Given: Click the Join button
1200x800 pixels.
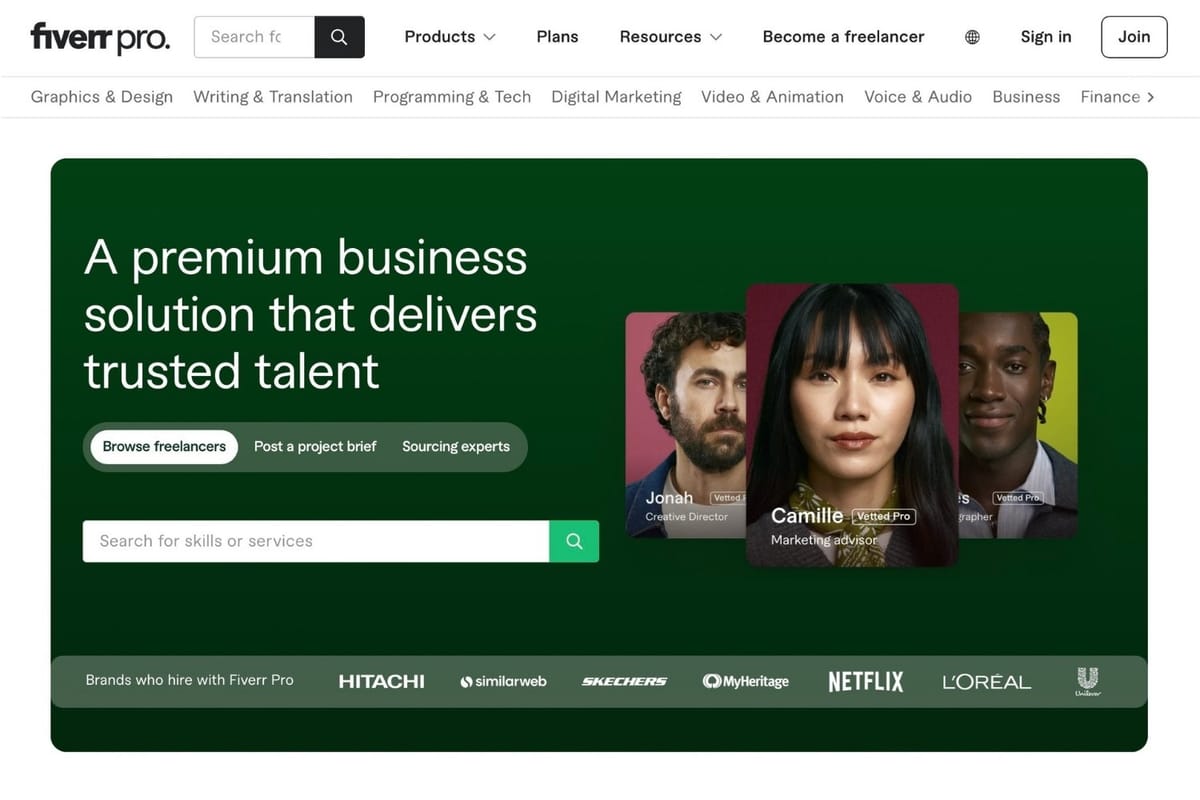Looking at the screenshot, I should 1133,36.
